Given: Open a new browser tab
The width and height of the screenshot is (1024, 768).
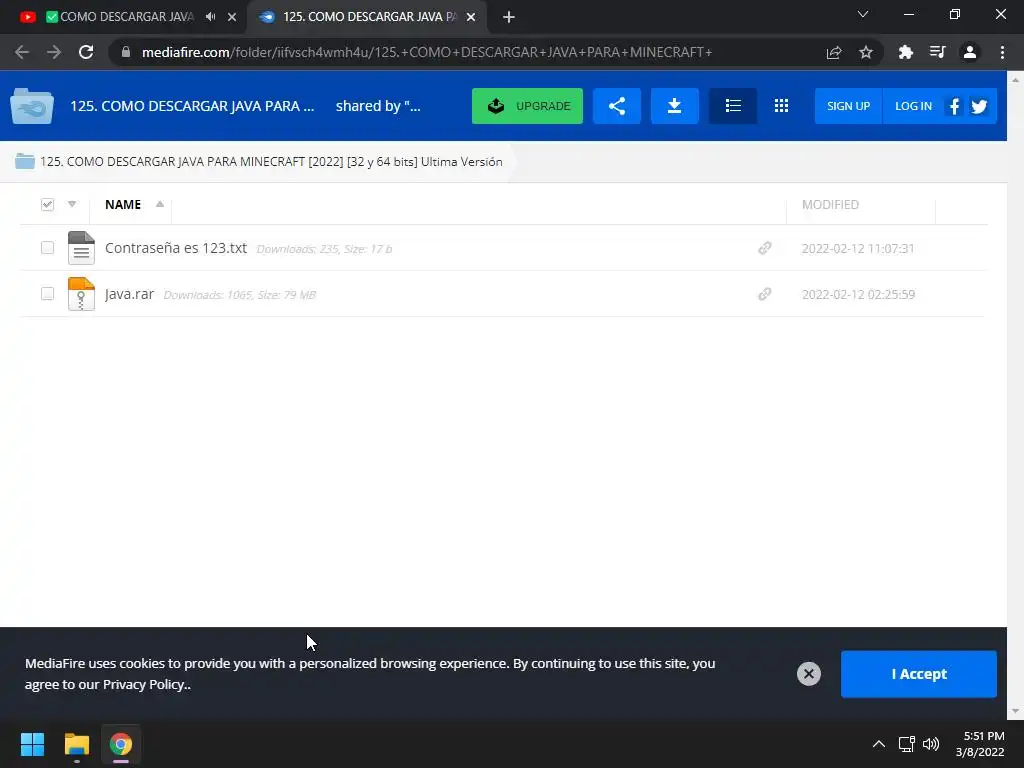Looking at the screenshot, I should [x=509, y=17].
